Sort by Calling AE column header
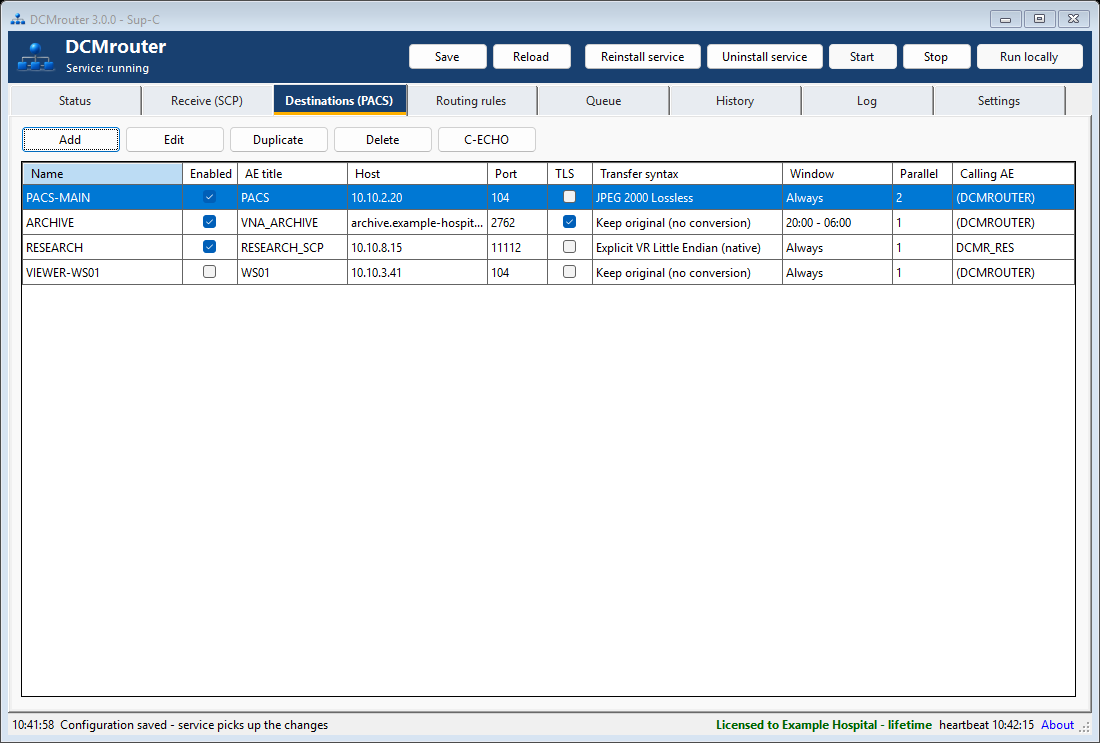The height and width of the screenshot is (743, 1100). 1013,173
